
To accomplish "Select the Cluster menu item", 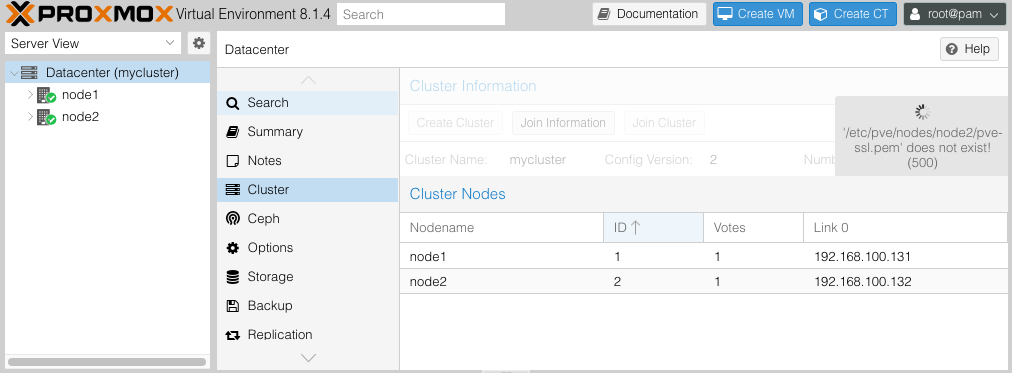I will [x=307, y=190].
